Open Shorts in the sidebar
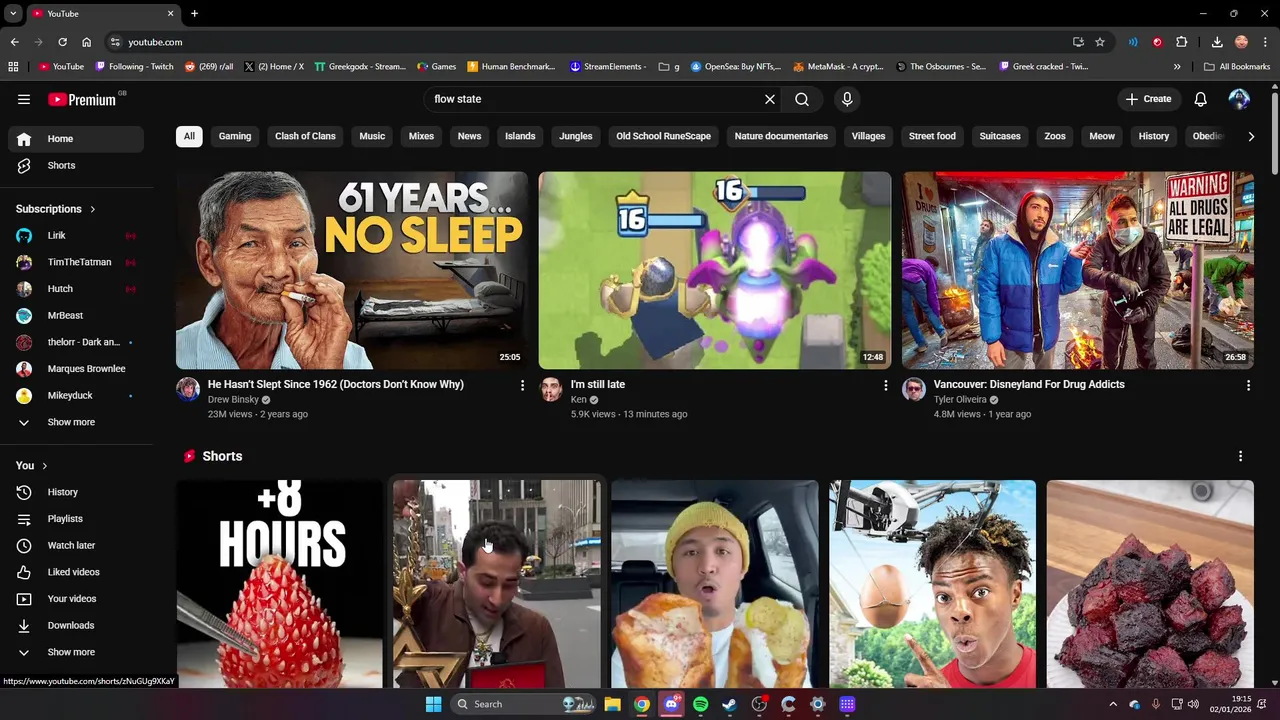 76,165
